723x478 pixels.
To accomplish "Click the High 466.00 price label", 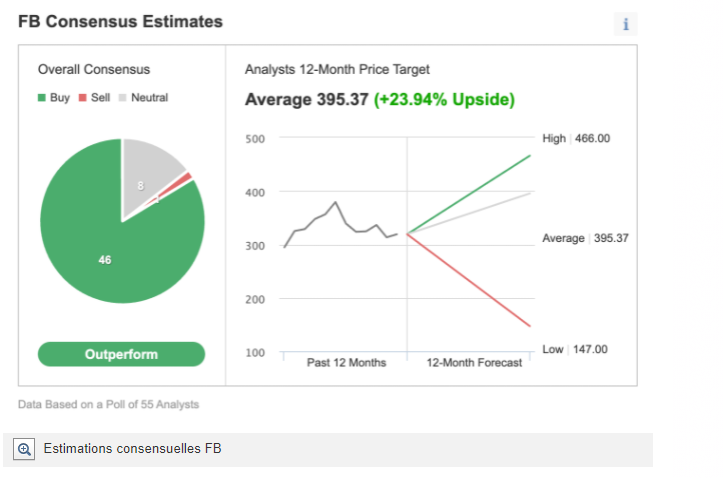I will 576,139.
